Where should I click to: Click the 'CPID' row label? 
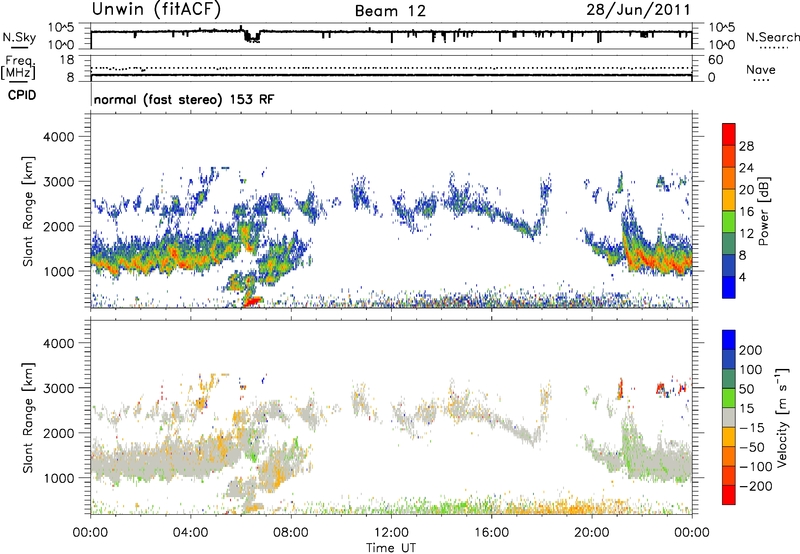pyautogui.click(x=22, y=95)
